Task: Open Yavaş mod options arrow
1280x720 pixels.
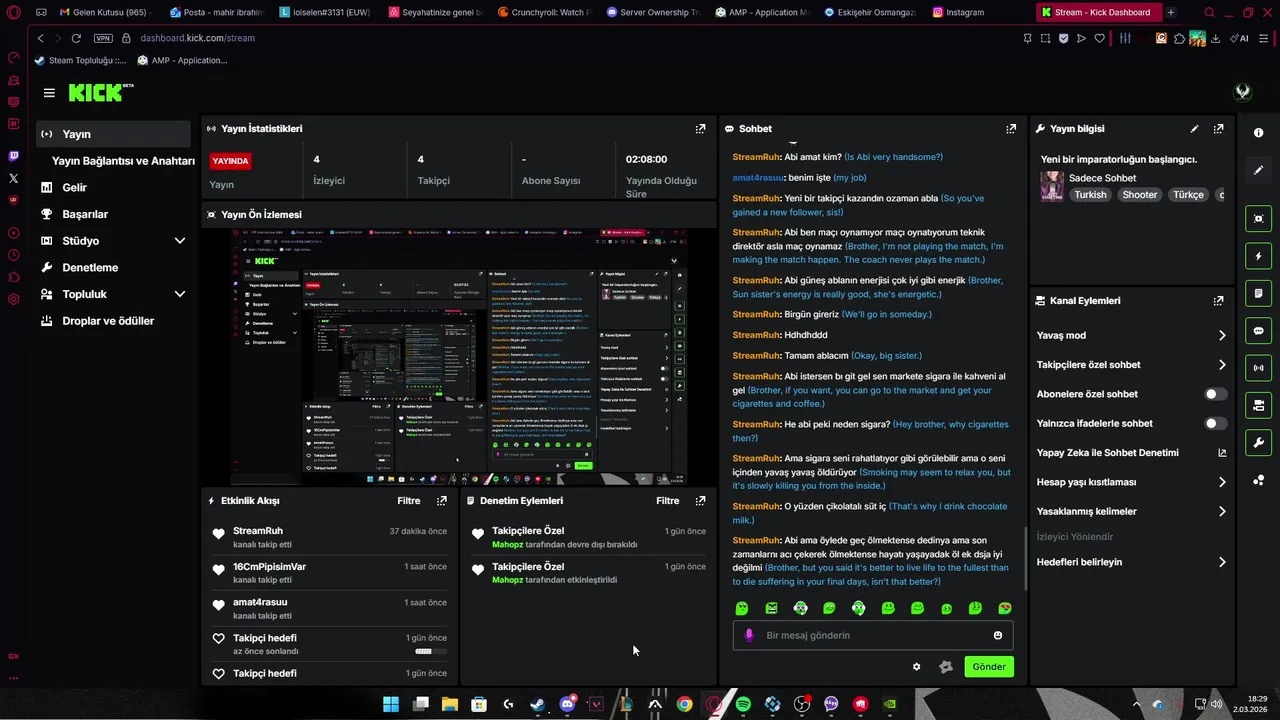Action: coord(1222,336)
